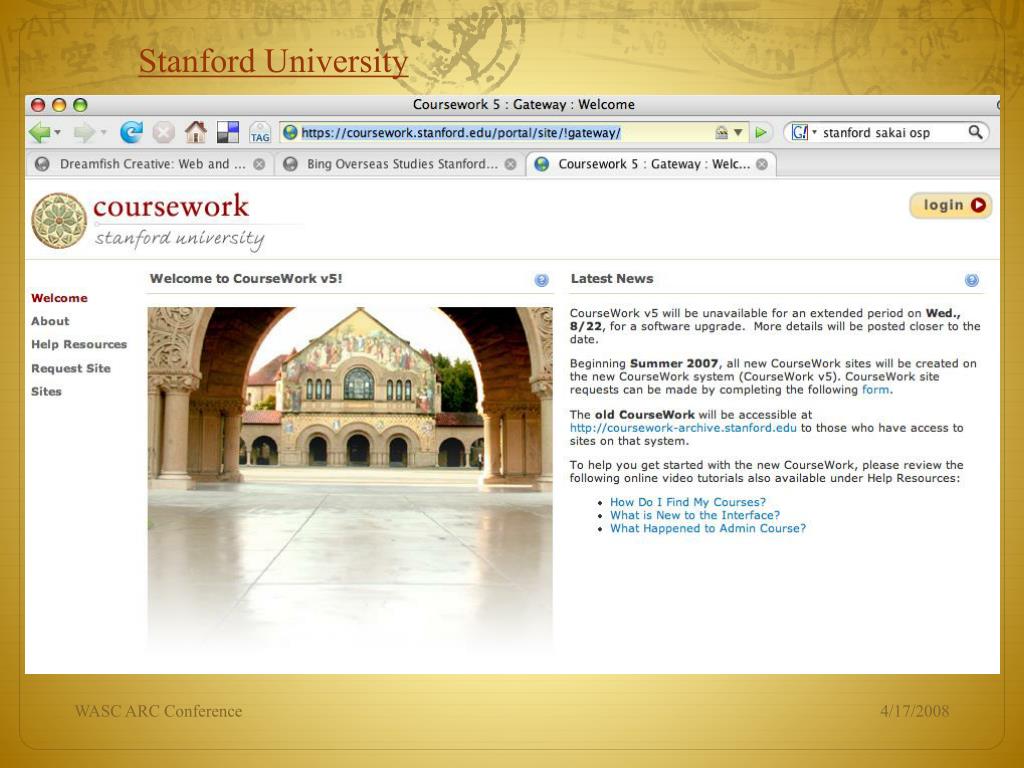Open Help Resources in sidebar
1024x768 pixels.
click(x=79, y=344)
